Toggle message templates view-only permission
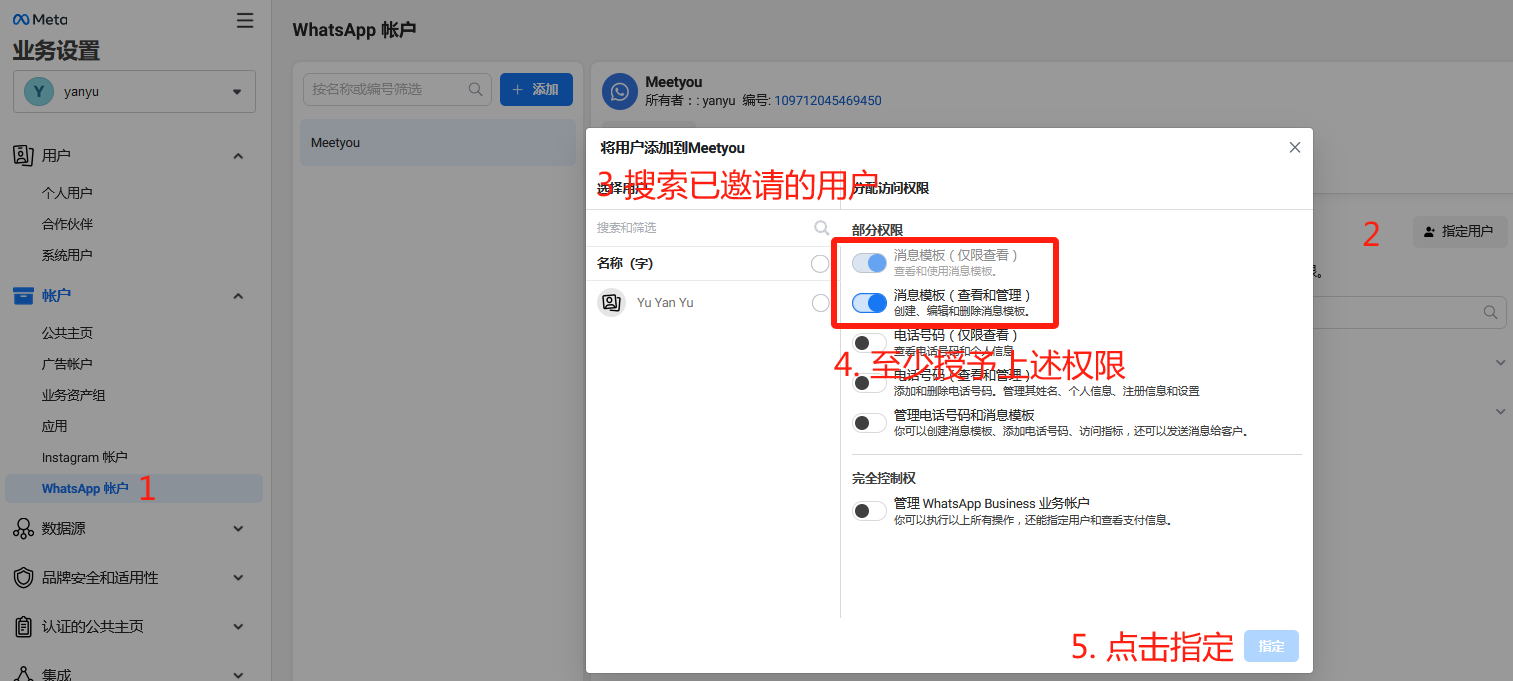 869,263
